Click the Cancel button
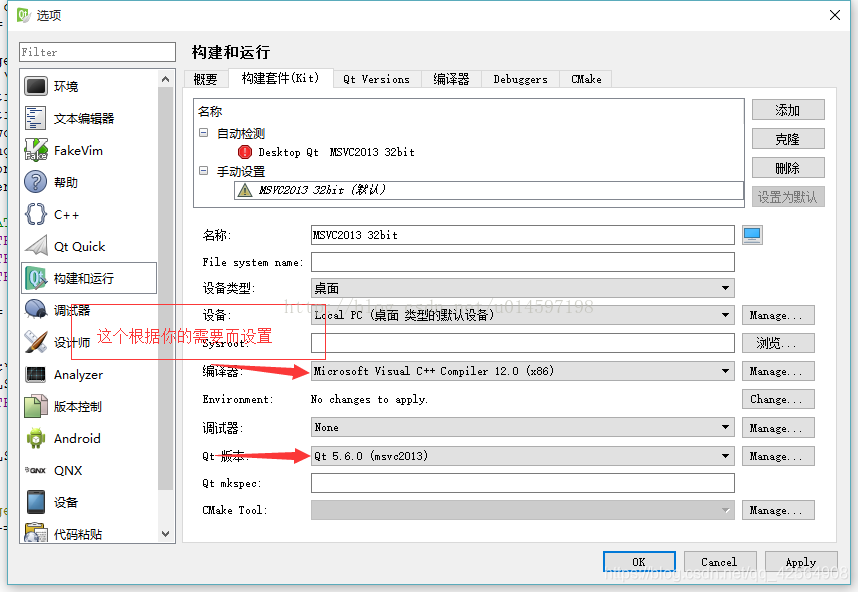858x592 pixels. (x=720, y=562)
